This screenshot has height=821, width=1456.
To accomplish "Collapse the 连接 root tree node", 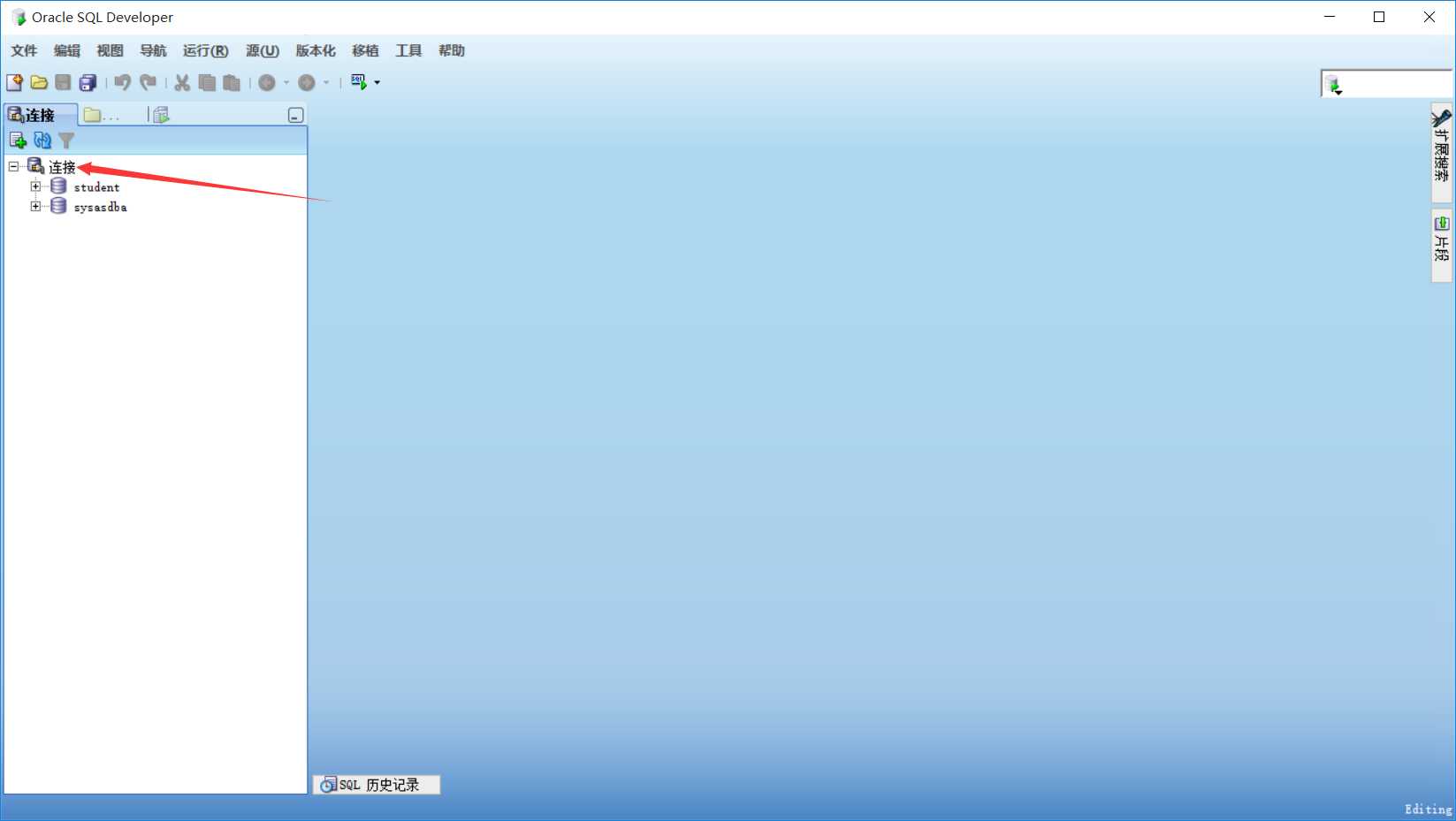I will point(13,166).
